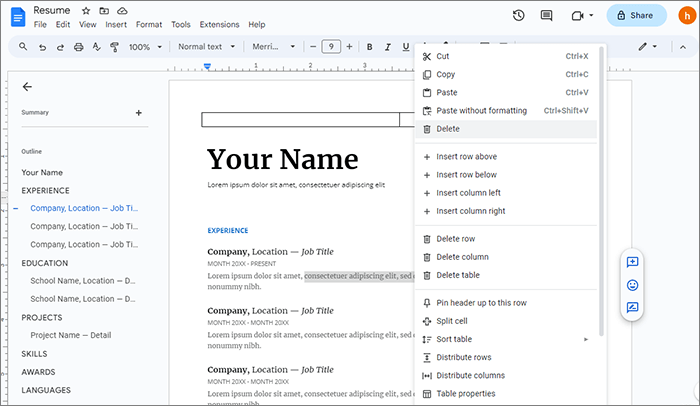The width and height of the screenshot is (700, 406).
Task: Select Insert row above
Action: tap(506, 157)
